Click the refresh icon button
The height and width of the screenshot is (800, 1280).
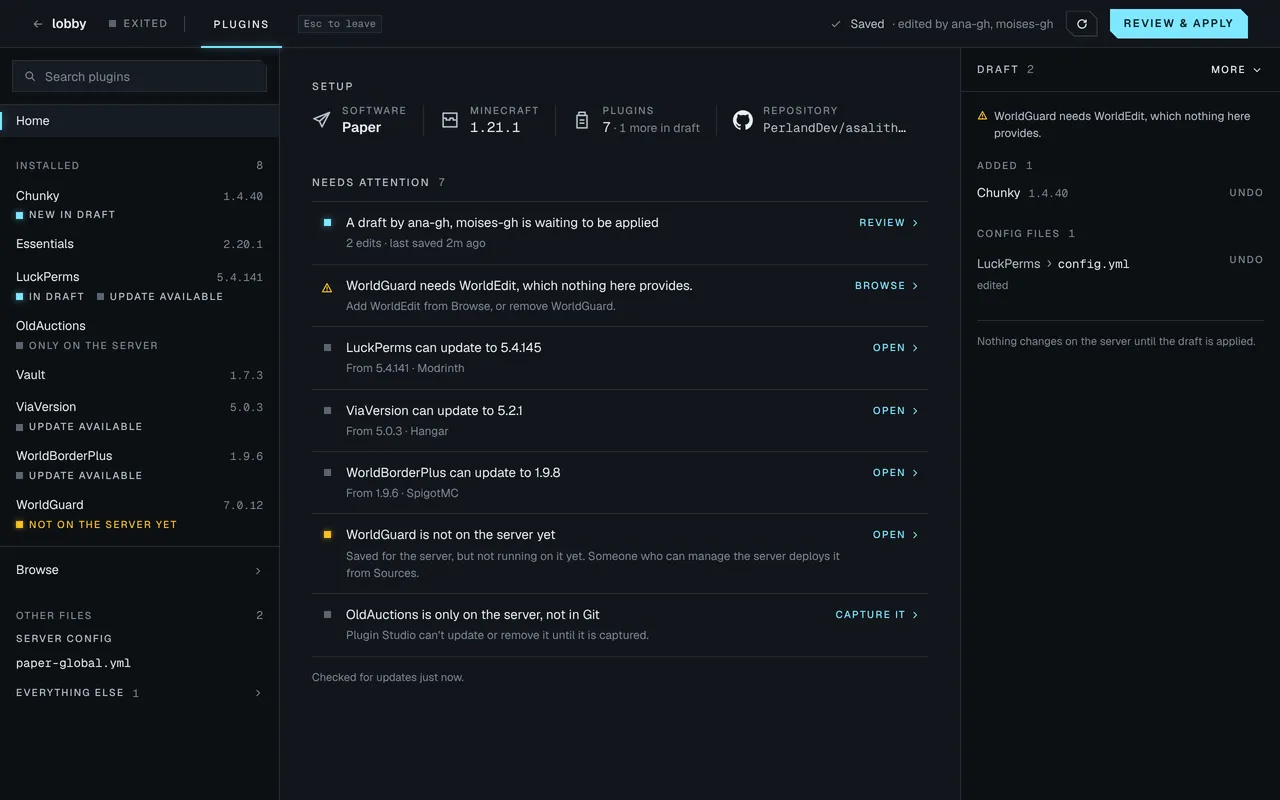[1082, 23]
